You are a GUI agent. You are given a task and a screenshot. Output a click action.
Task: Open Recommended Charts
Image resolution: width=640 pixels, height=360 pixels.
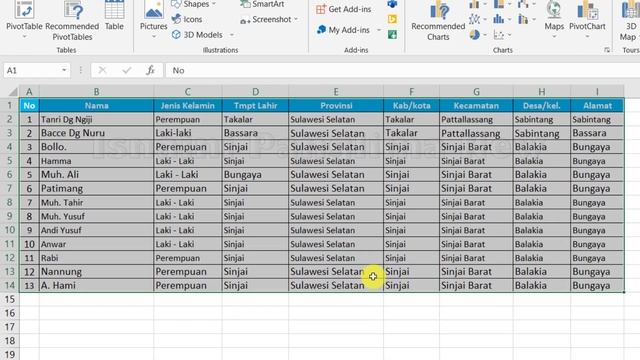[438, 20]
